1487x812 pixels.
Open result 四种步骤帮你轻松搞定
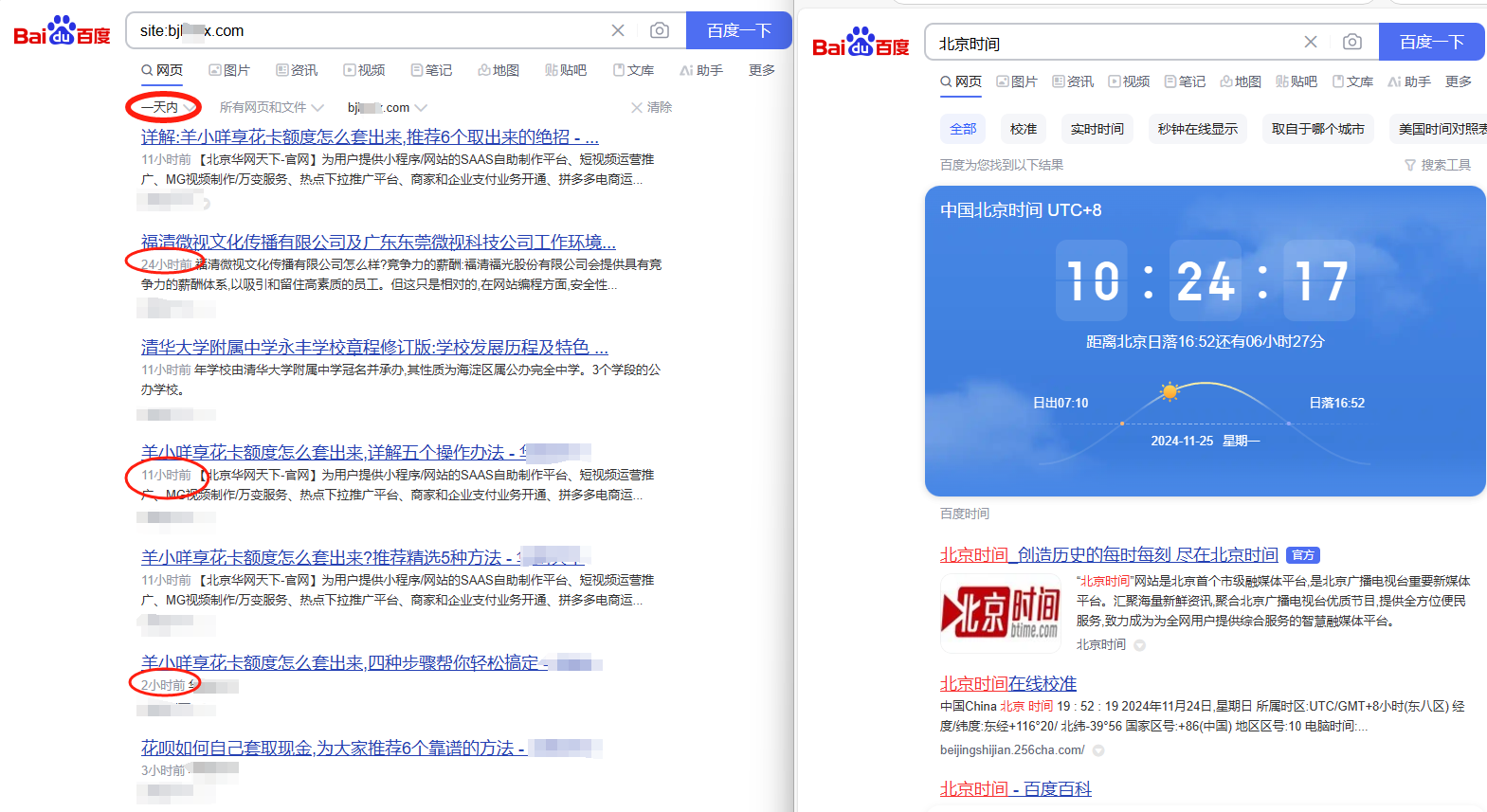[x=372, y=662]
